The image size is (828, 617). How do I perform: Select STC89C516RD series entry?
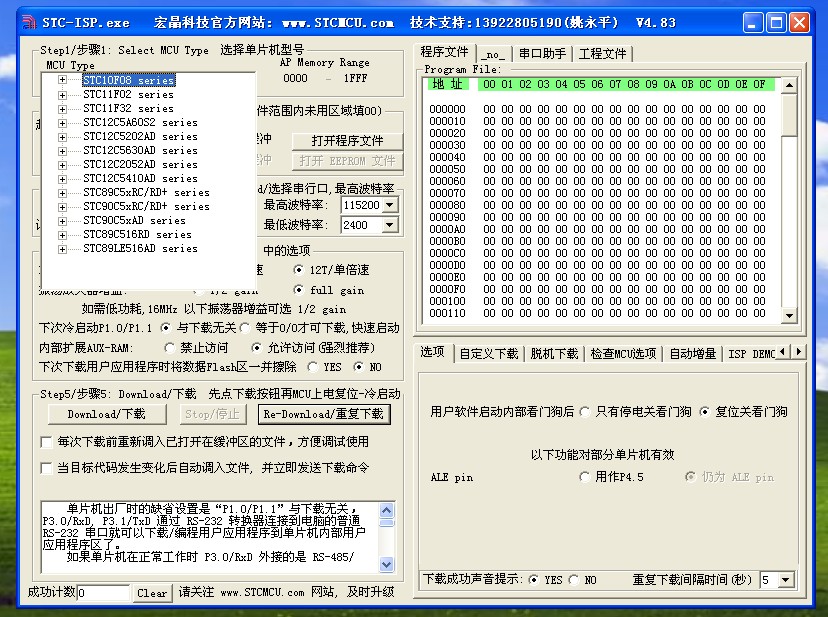137,235
